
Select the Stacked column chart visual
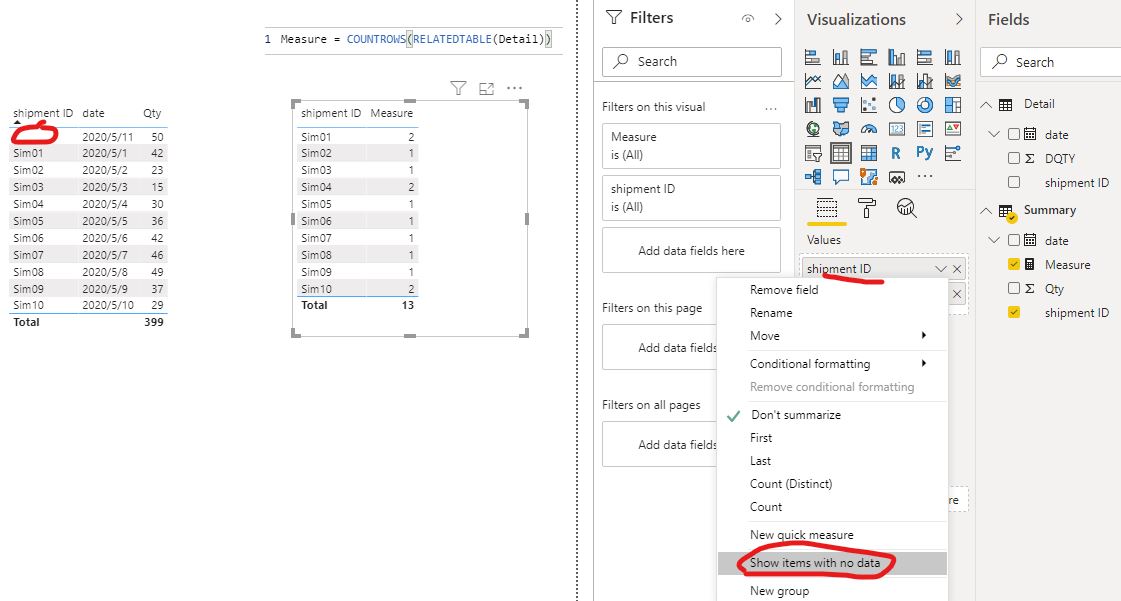click(841, 57)
